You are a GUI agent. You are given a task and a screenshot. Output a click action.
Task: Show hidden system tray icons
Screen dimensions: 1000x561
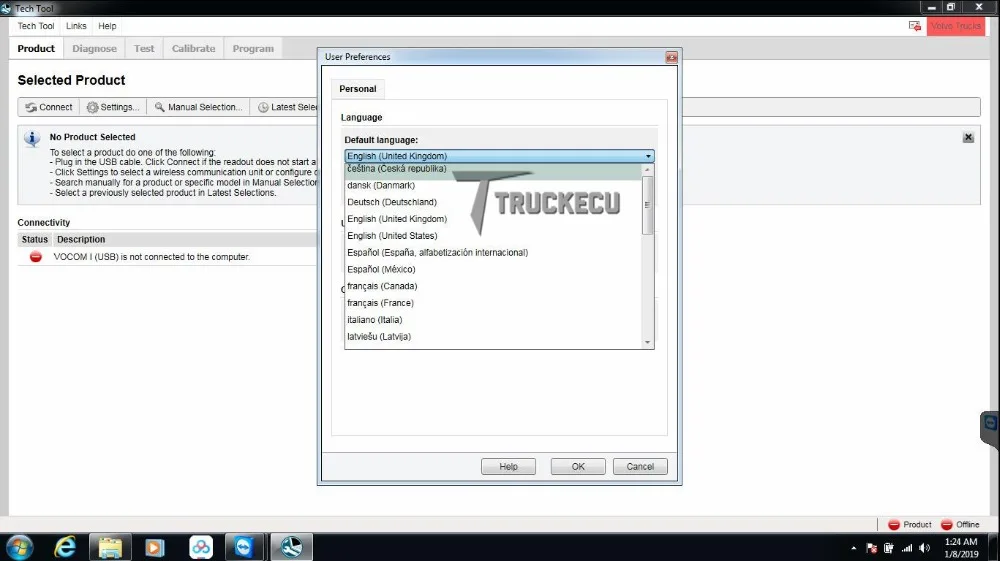point(853,548)
